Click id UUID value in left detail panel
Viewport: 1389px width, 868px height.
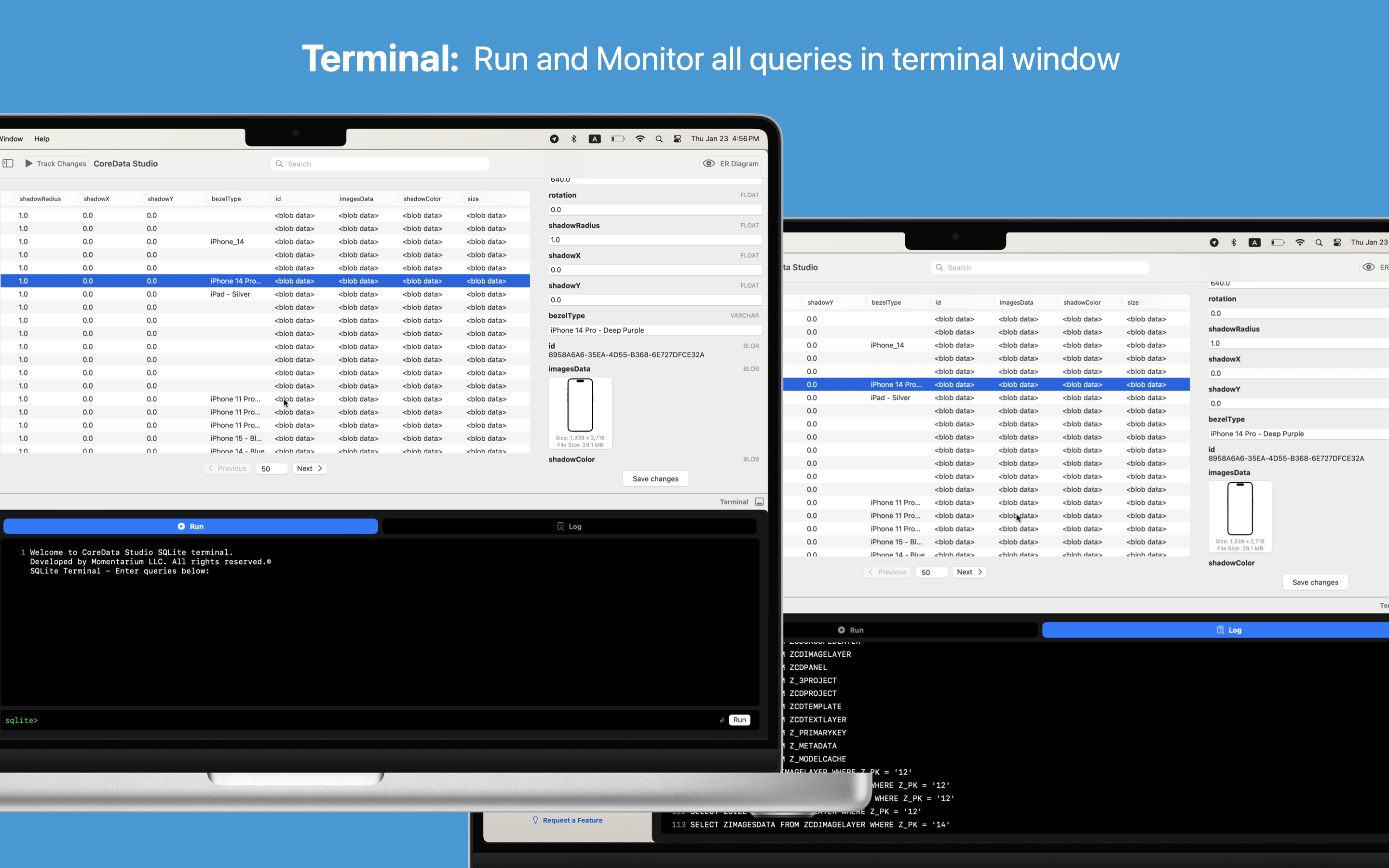(x=626, y=355)
